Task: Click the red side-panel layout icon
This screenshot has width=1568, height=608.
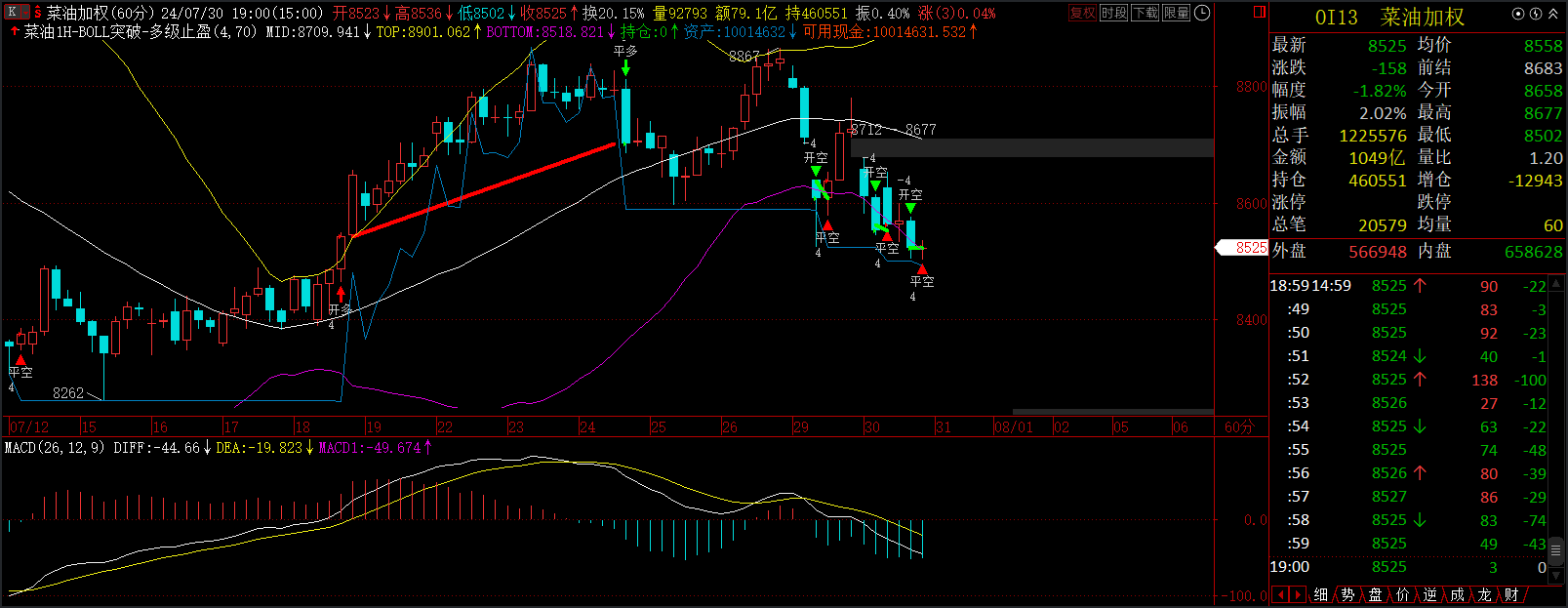Action: (x=1260, y=12)
